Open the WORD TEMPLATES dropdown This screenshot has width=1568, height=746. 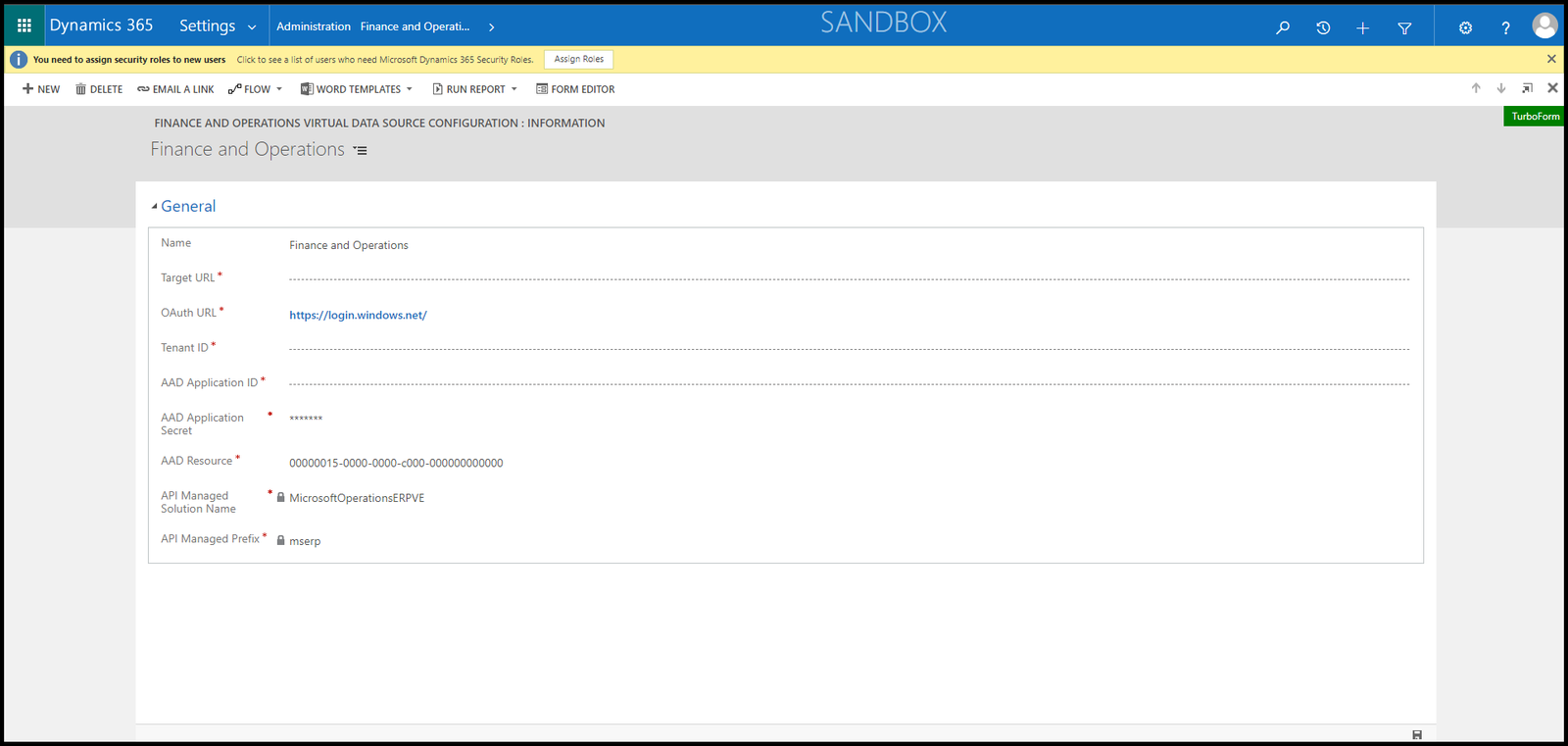(x=356, y=89)
